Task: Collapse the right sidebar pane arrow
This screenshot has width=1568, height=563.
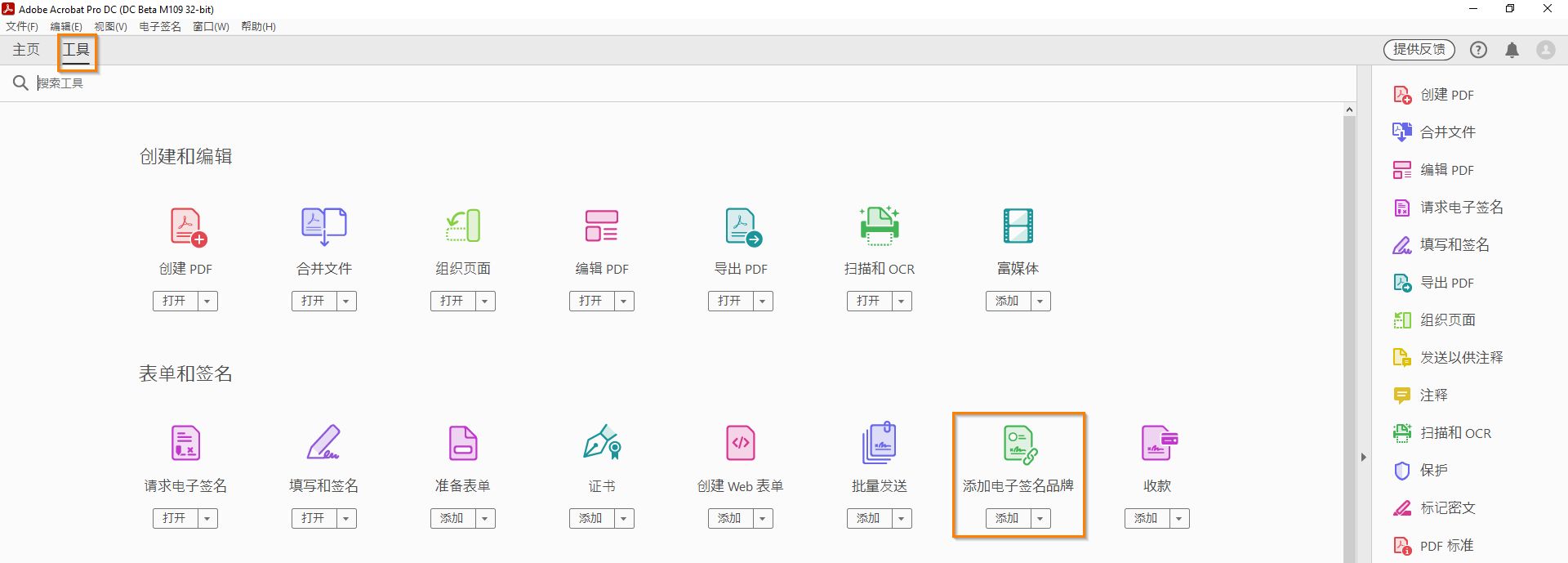Action: pyautogui.click(x=1363, y=458)
